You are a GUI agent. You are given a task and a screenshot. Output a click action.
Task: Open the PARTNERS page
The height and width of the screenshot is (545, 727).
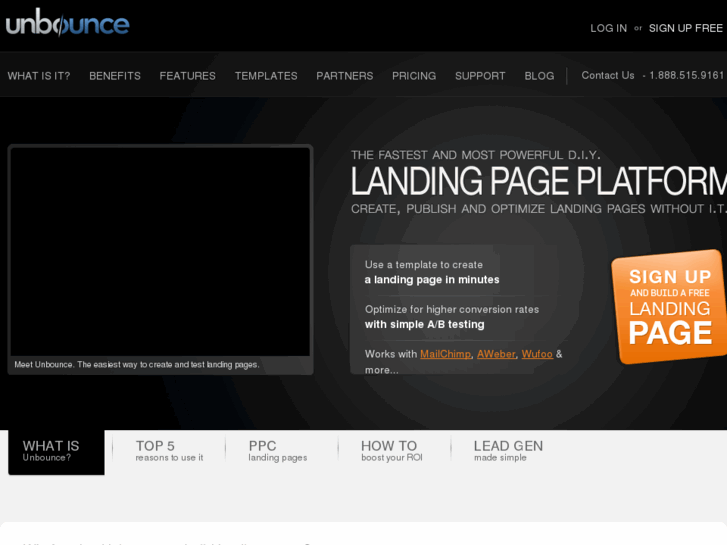coord(344,76)
